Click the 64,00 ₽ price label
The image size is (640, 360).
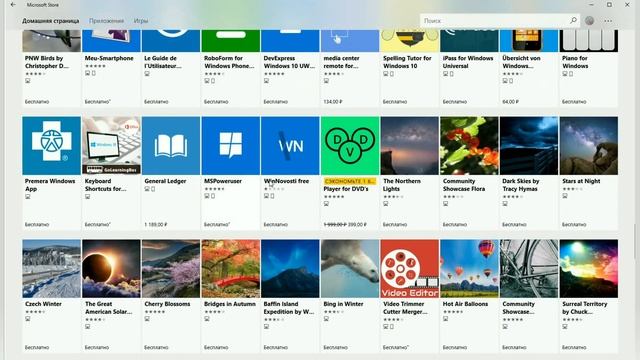point(510,102)
